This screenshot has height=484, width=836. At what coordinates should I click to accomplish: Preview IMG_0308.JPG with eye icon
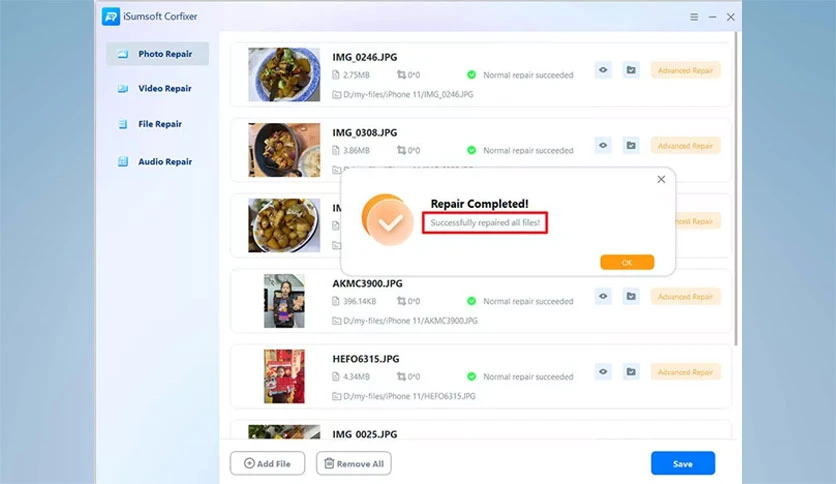click(603, 145)
